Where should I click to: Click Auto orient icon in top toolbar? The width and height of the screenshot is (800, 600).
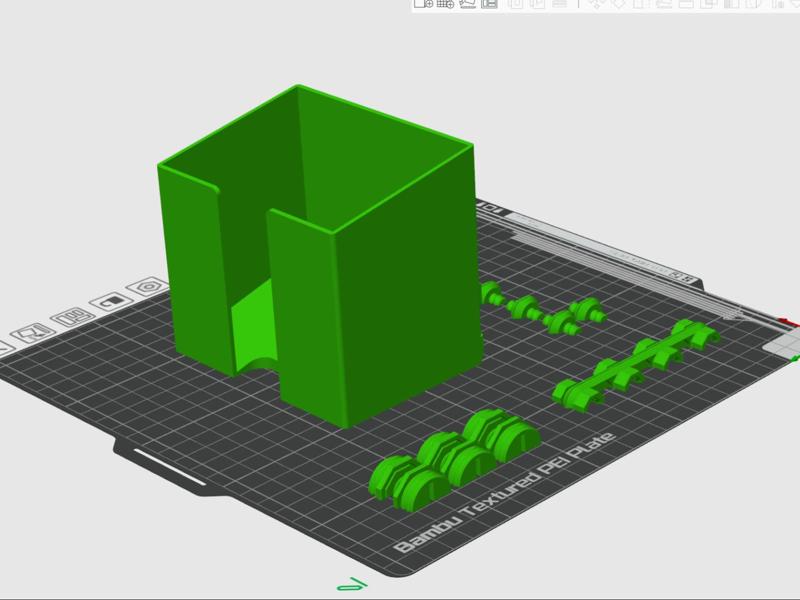pos(467,4)
